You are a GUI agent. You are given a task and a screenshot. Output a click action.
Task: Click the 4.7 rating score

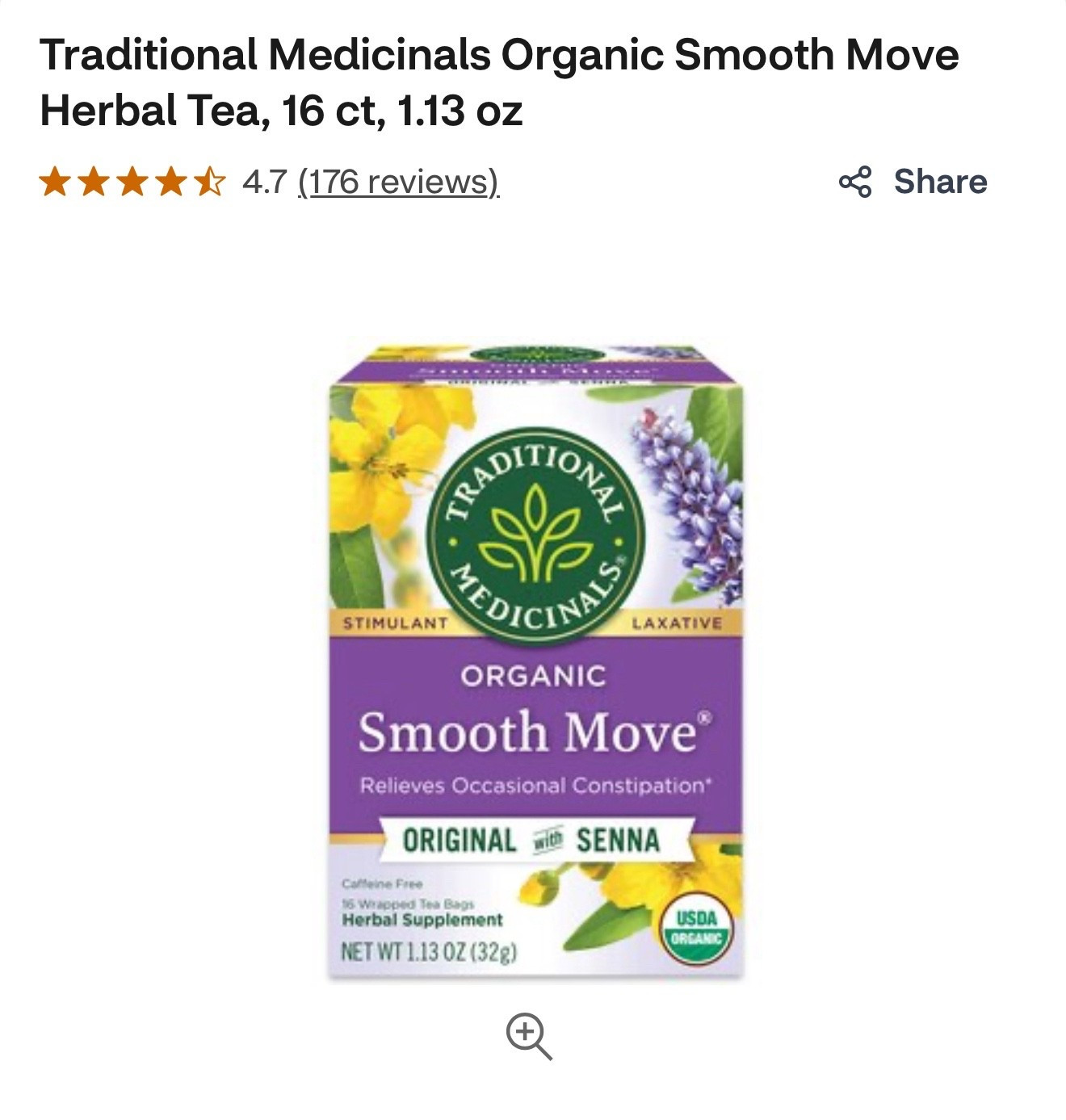pos(264,182)
